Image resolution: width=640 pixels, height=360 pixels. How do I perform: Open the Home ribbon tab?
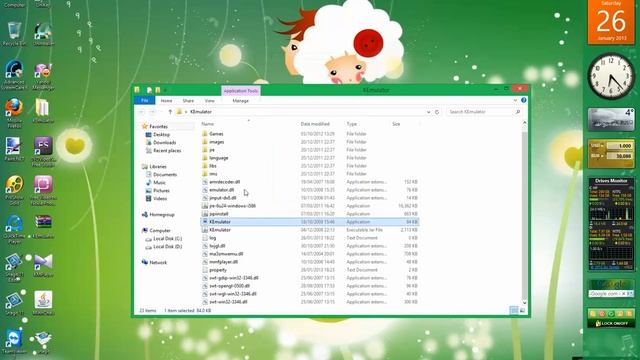coord(166,100)
